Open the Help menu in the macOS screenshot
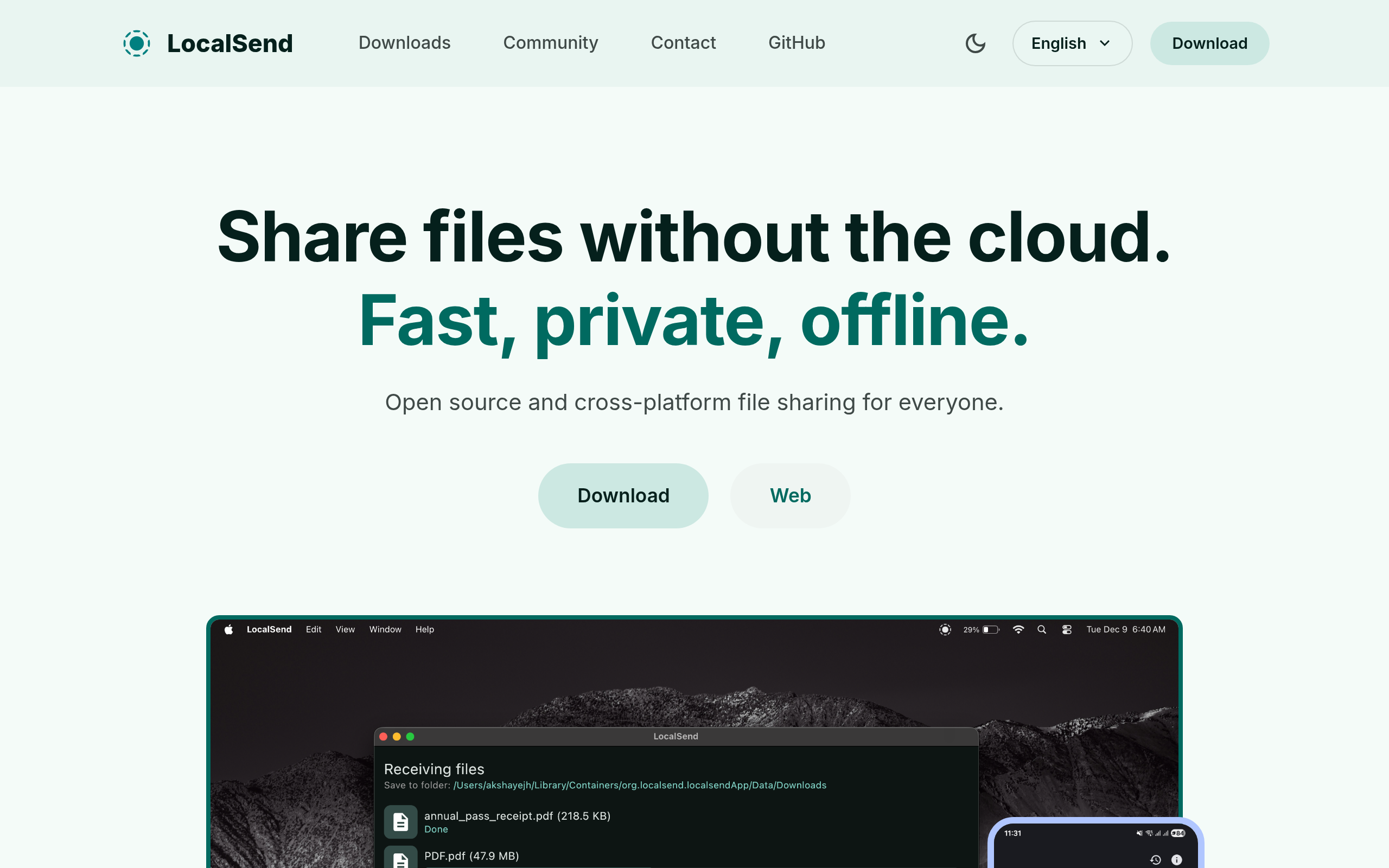Screen dimensions: 1389x868 click(x=425, y=629)
